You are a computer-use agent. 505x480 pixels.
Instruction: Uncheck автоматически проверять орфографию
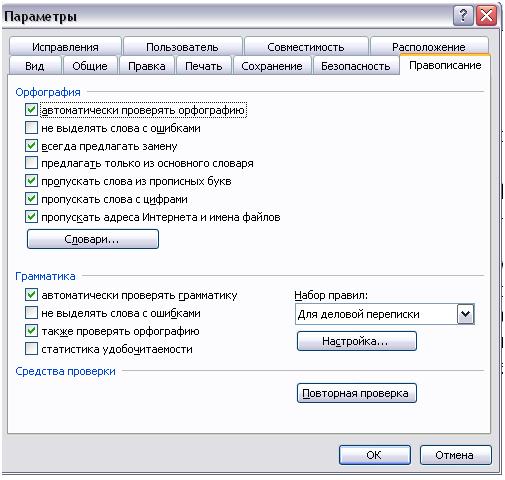pos(31,110)
